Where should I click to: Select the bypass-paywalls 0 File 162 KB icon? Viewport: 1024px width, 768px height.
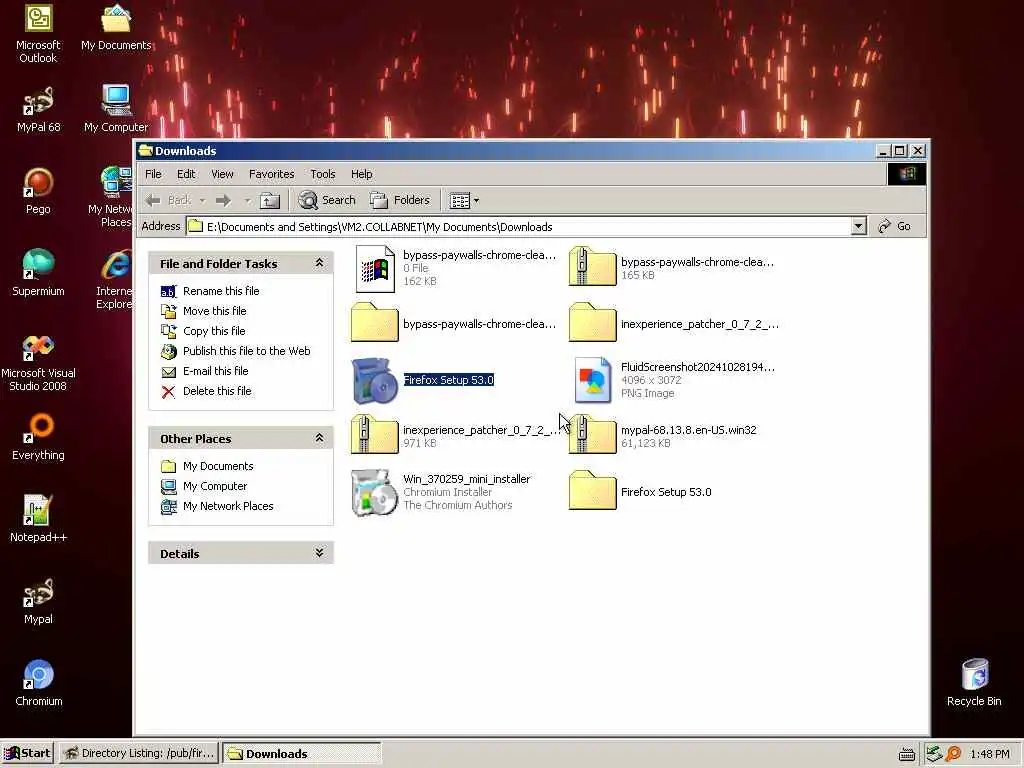tap(375, 268)
